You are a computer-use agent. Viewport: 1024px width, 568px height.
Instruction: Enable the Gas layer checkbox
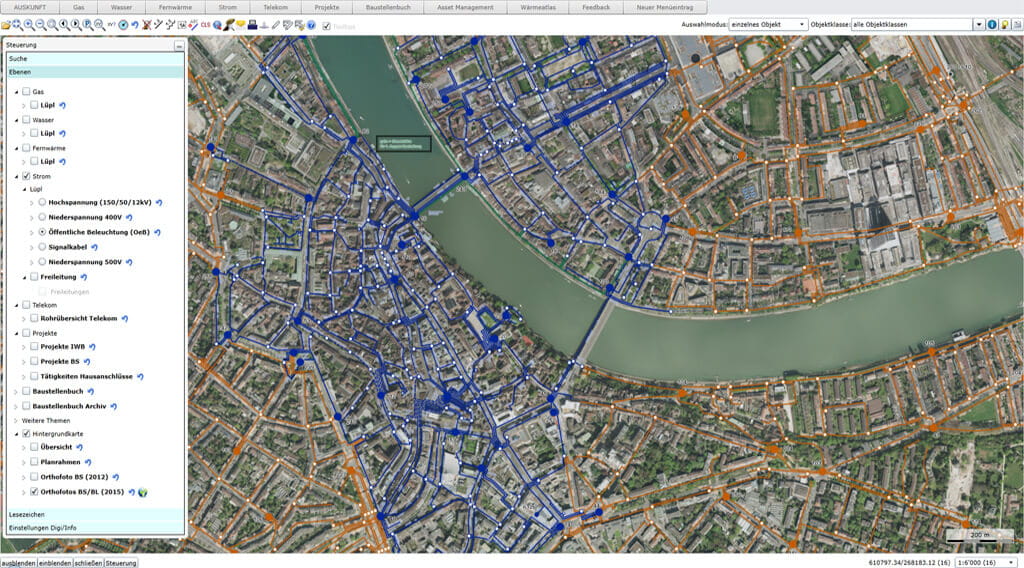click(26, 91)
